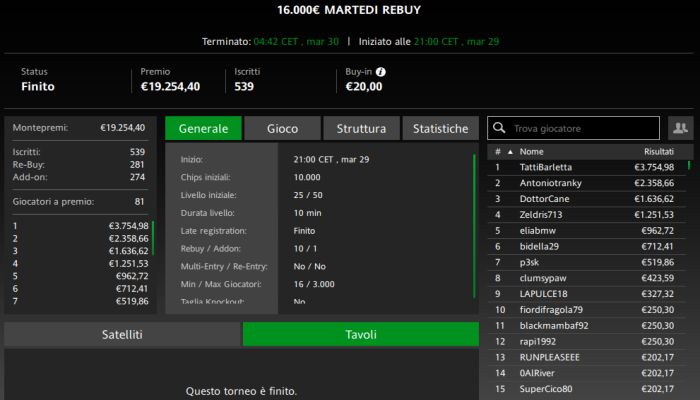Image resolution: width=700 pixels, height=400 pixels.
Task: Click Rebuy / Addon value 10 / 1
Action: pos(305,249)
